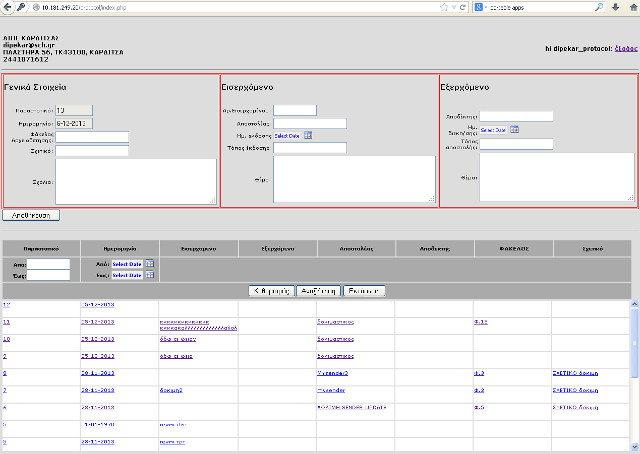Open protocol entry number 11 link
Image resolution: width=640 pixels, height=454 pixels.
coord(7,322)
